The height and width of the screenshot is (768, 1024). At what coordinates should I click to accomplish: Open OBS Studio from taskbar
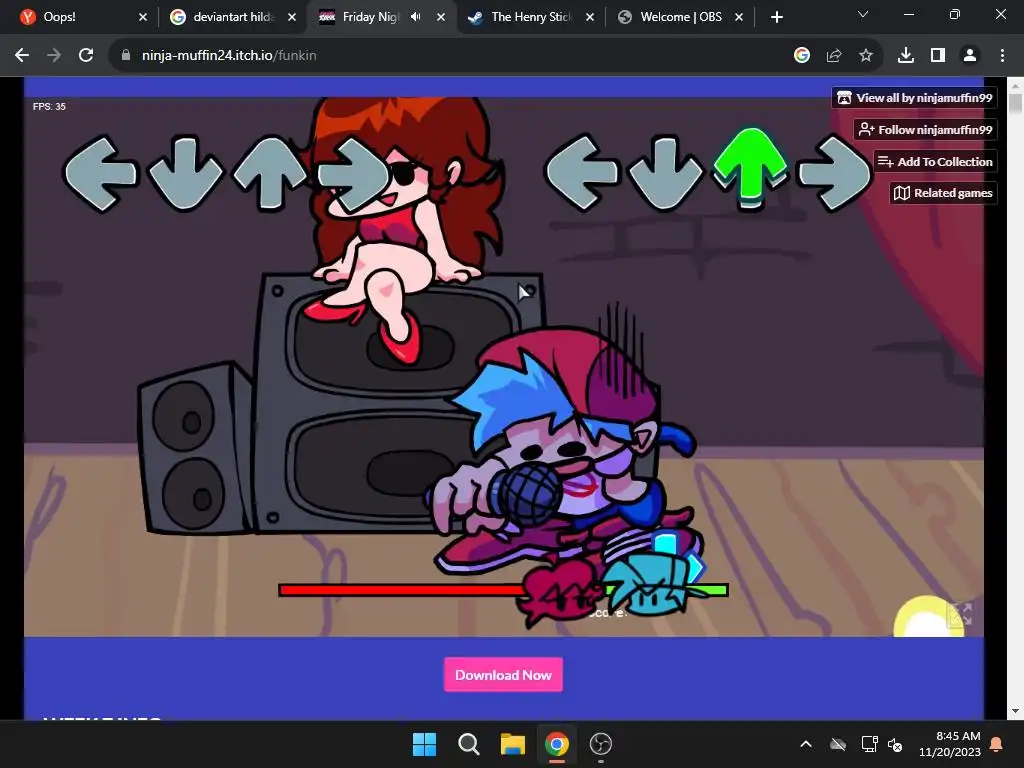click(x=601, y=744)
